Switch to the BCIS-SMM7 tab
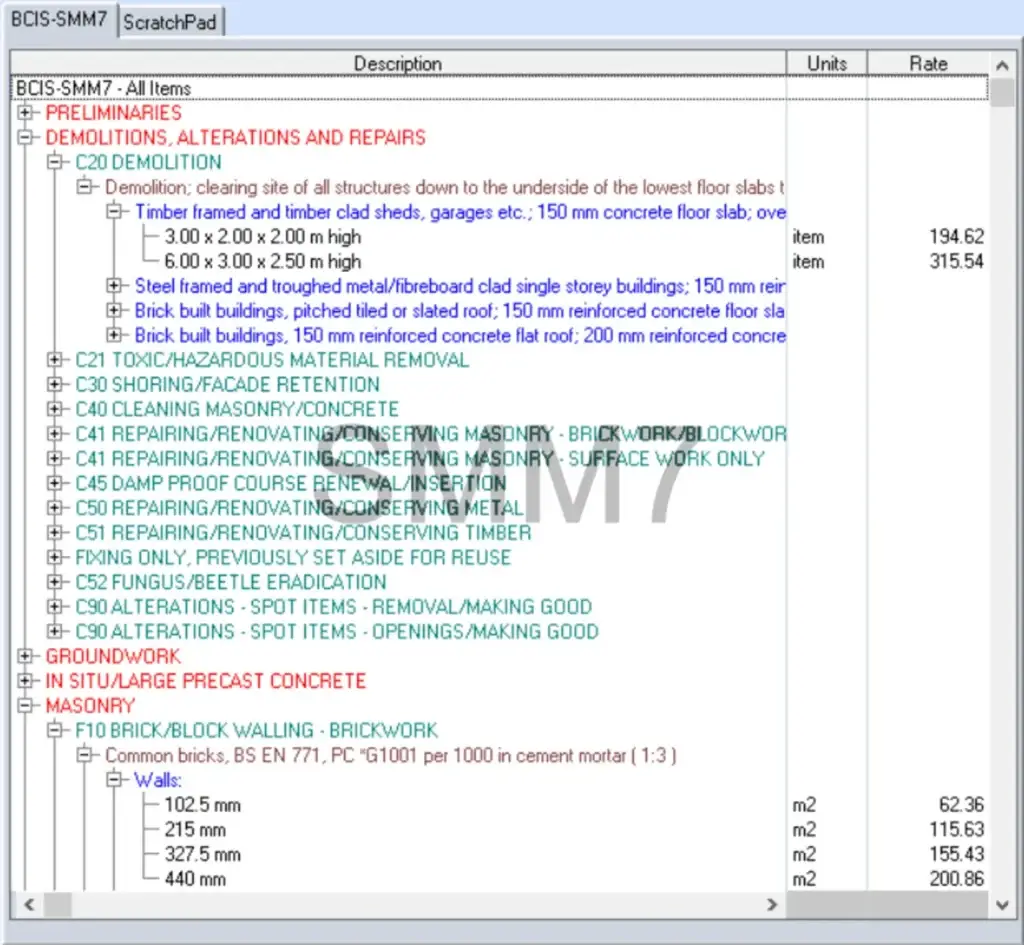Viewport: 1024px width, 945px height. tap(59, 20)
